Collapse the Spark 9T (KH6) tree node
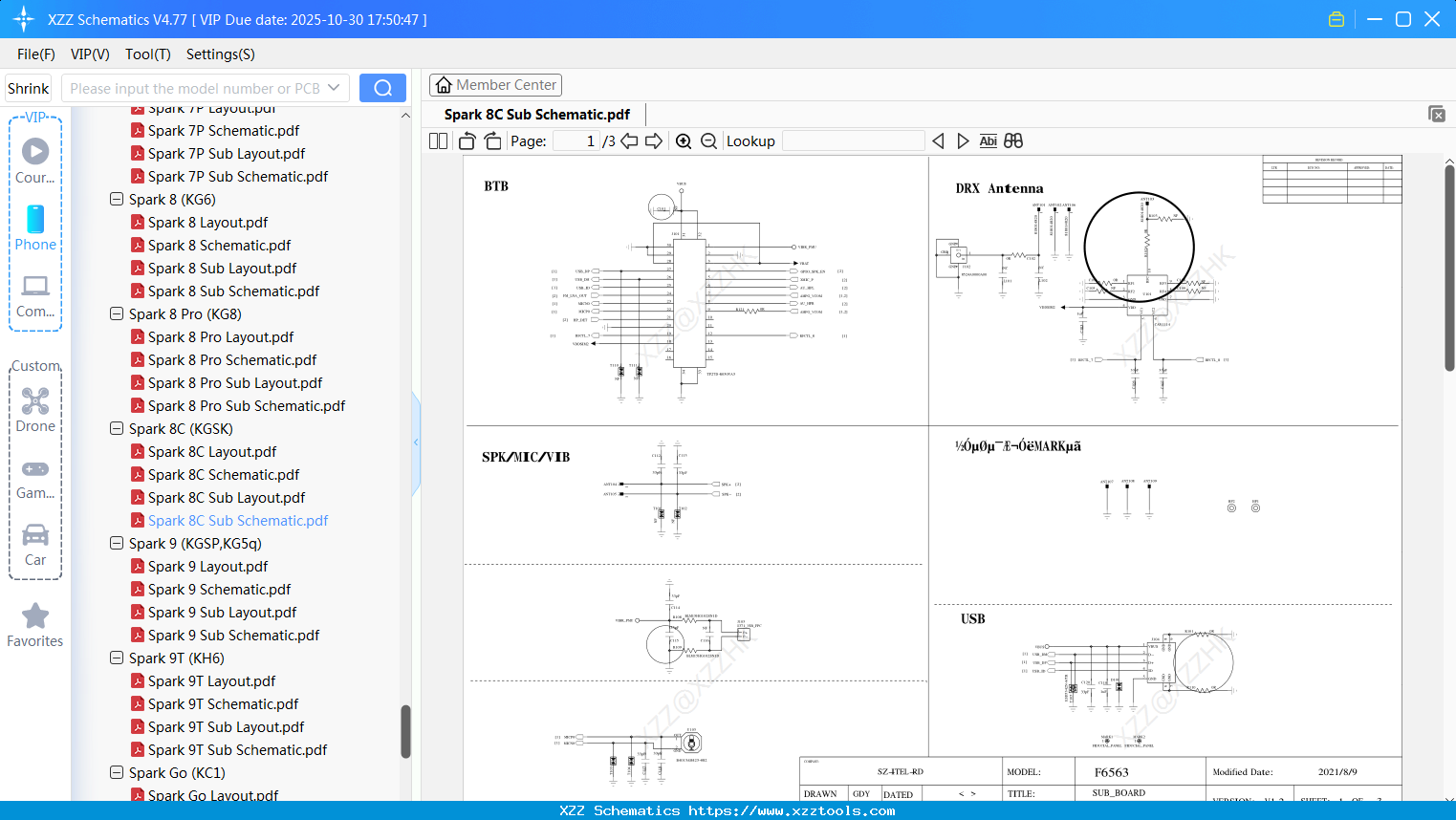 [x=116, y=658]
